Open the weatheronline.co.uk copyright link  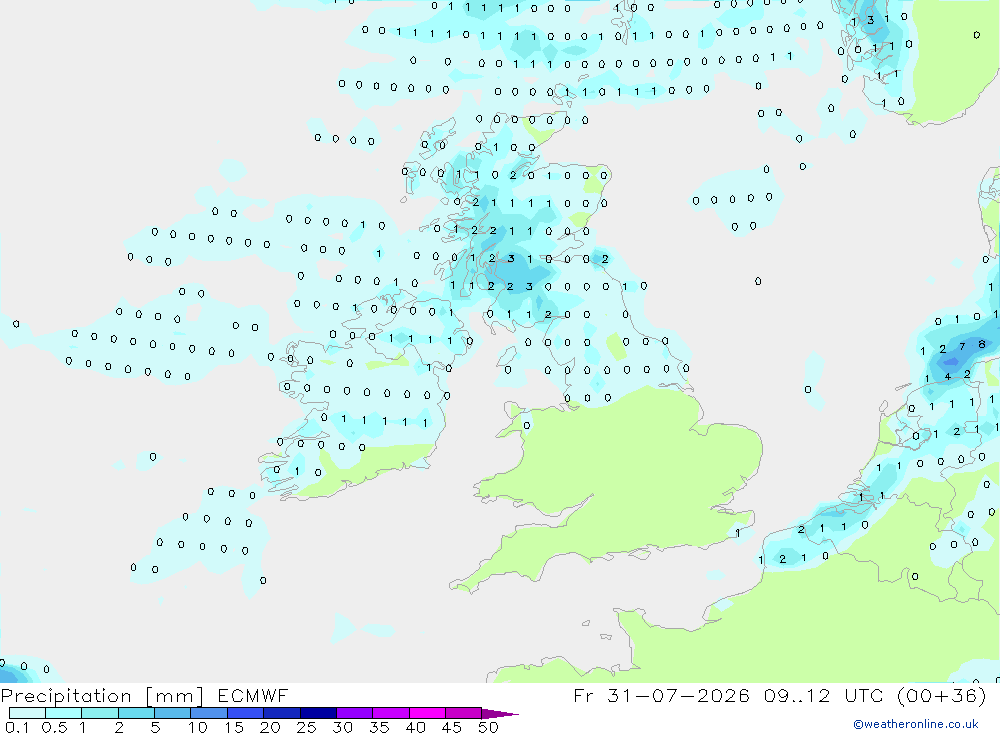916,724
